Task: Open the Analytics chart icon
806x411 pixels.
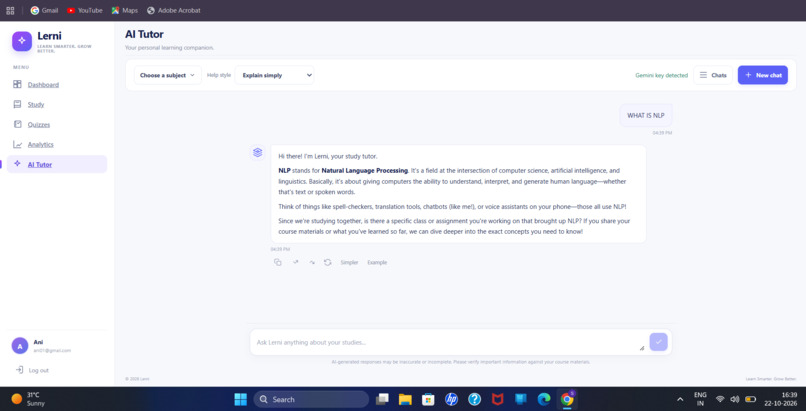Action: (17, 144)
